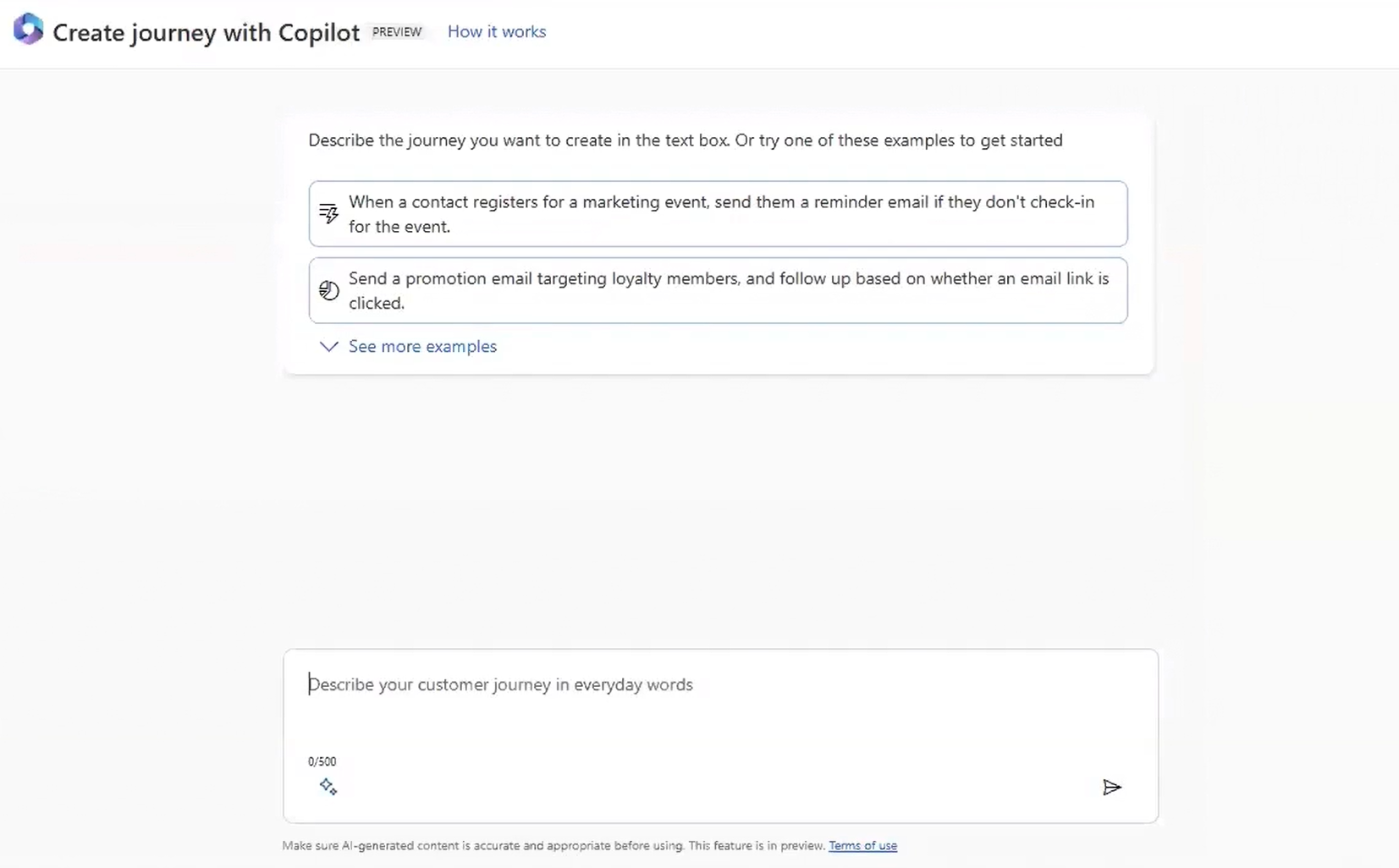Click the Create journey with Copilot title
Screen dimensions: 1399x868
tap(205, 32)
